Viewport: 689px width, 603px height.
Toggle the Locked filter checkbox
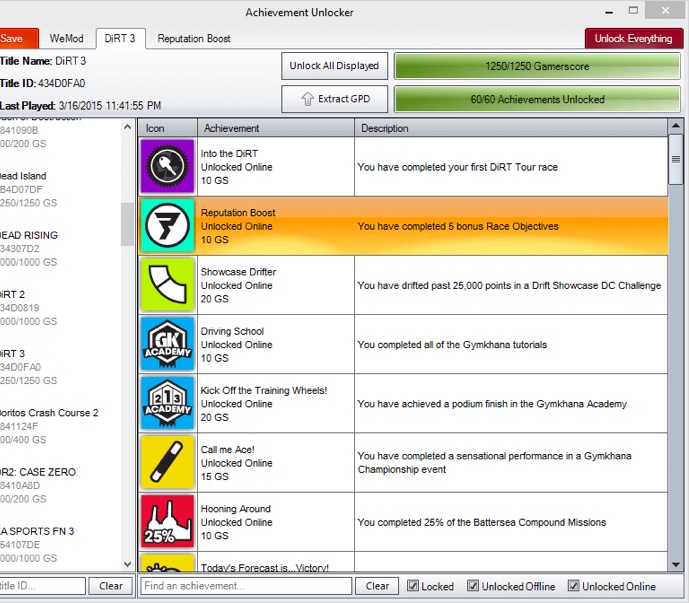pyautogui.click(x=413, y=586)
